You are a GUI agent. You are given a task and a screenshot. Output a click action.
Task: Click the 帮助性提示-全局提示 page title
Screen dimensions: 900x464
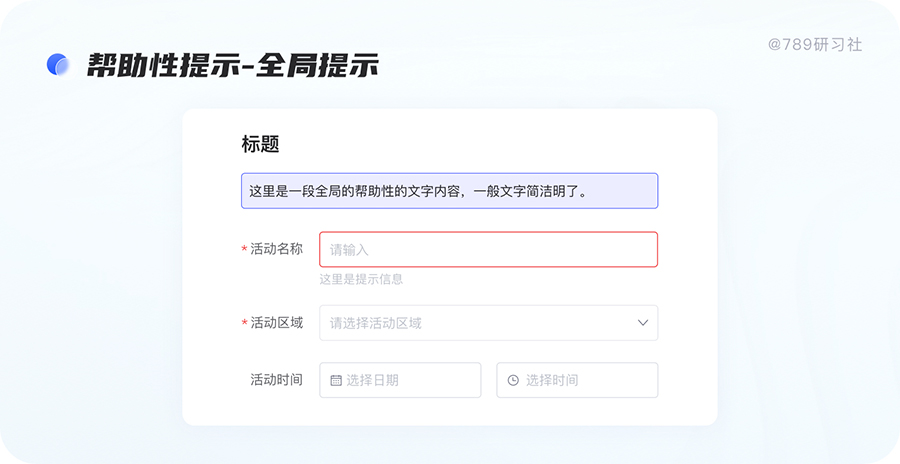coord(232,66)
